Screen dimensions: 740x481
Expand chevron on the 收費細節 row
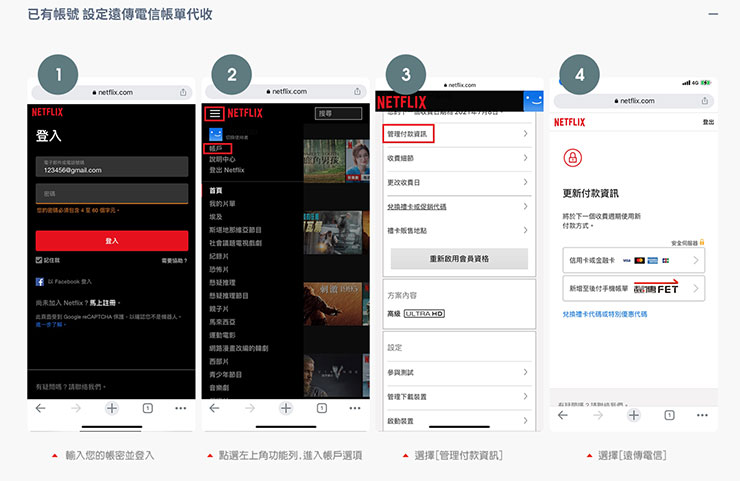tap(525, 158)
